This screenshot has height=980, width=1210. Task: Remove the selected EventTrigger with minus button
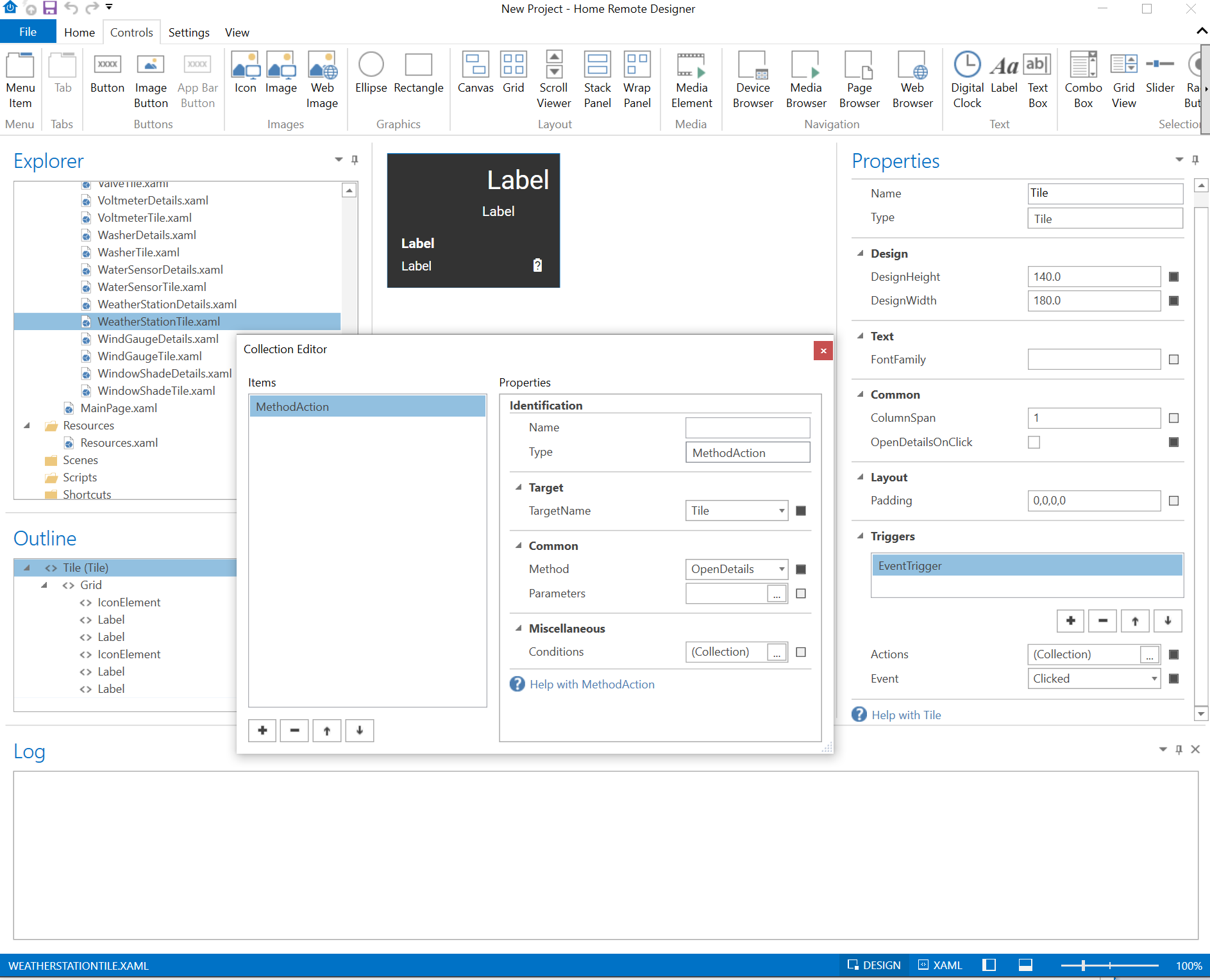pyautogui.click(x=1102, y=620)
